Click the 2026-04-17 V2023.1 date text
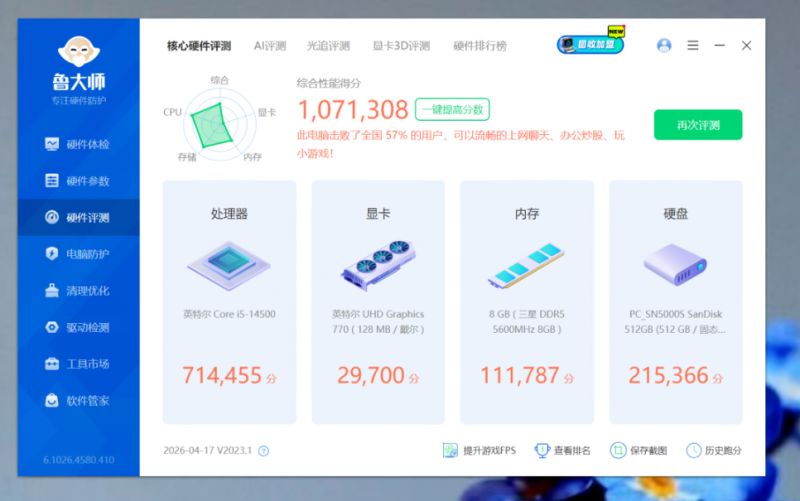The width and height of the screenshot is (800, 501). [208, 450]
